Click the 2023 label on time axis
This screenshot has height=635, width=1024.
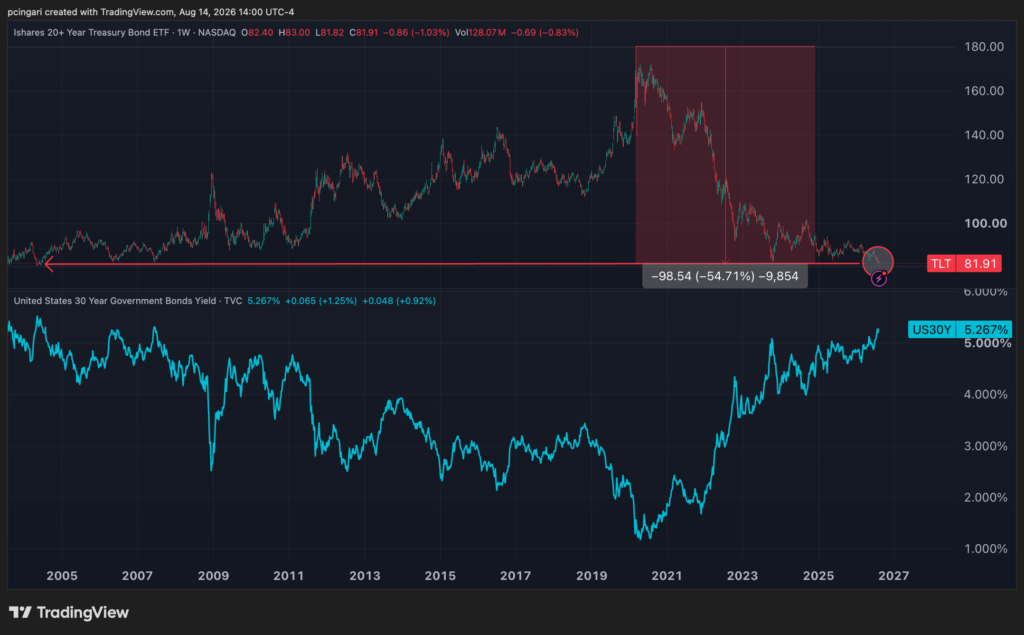pos(743,576)
